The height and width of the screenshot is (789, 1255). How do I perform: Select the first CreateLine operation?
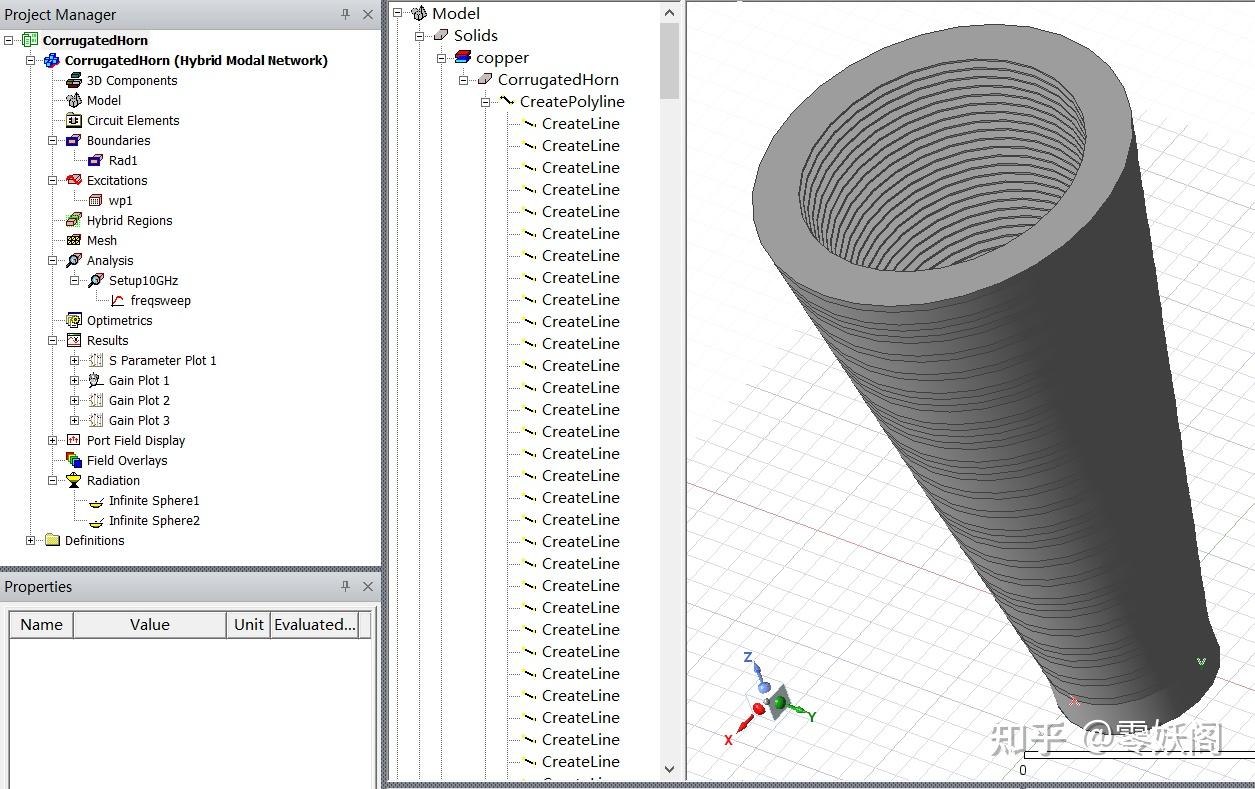pos(579,123)
